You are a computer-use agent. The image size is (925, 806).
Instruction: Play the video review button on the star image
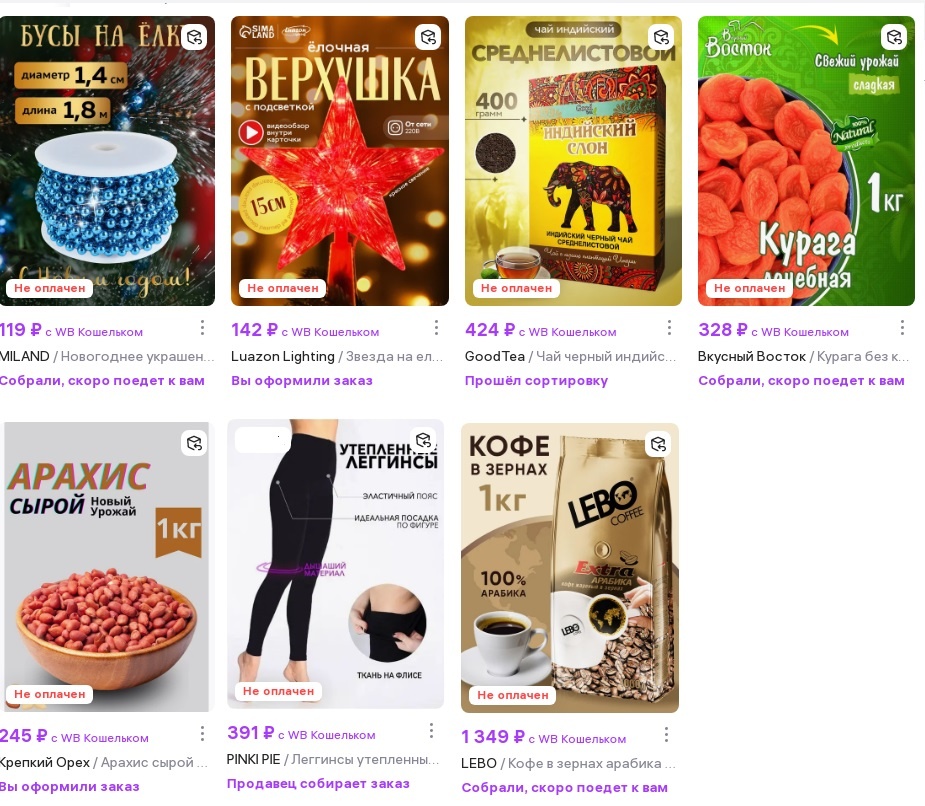(251, 132)
